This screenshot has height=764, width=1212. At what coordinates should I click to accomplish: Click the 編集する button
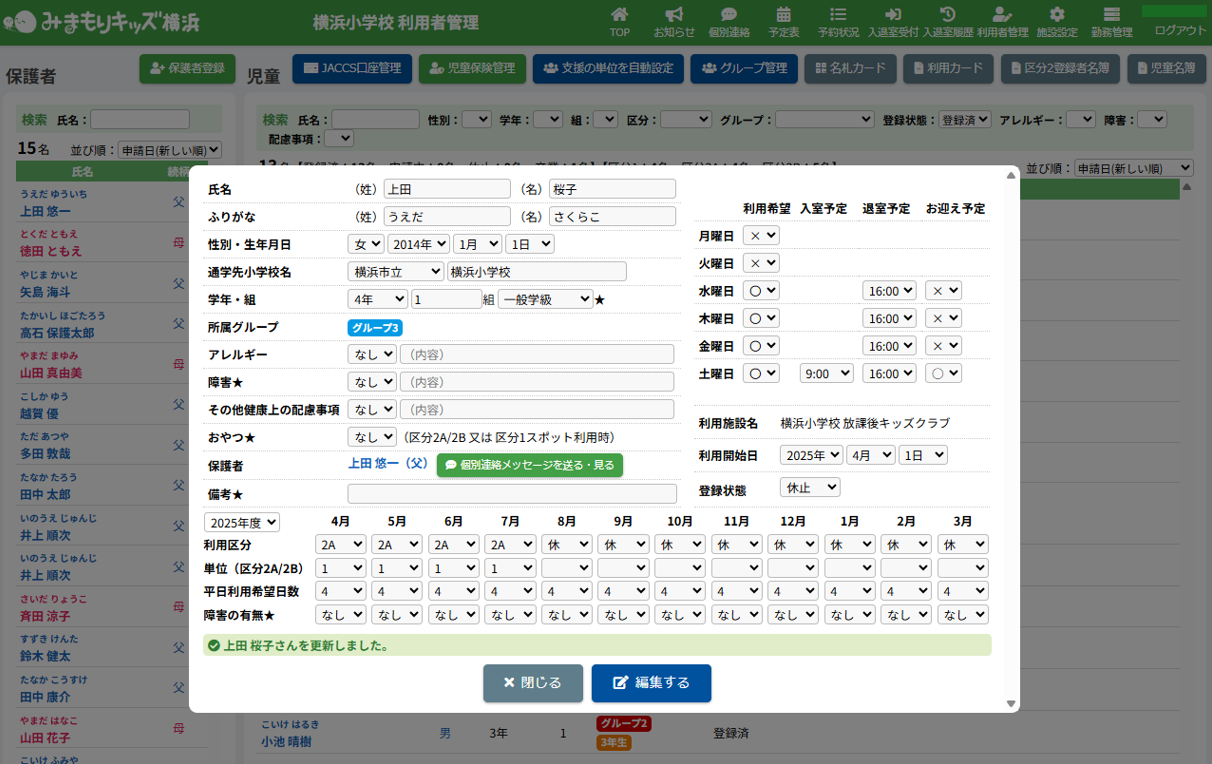coord(651,683)
